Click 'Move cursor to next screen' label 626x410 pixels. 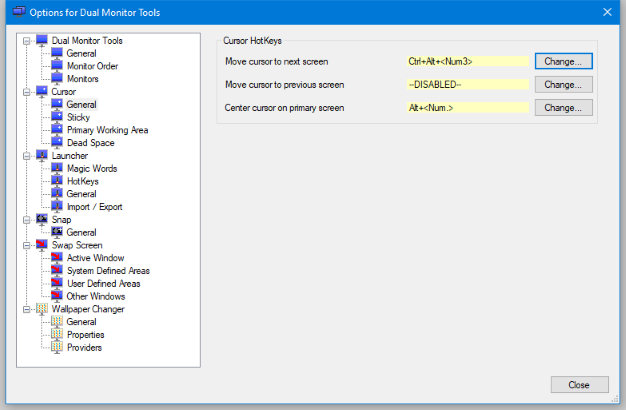pos(277,61)
